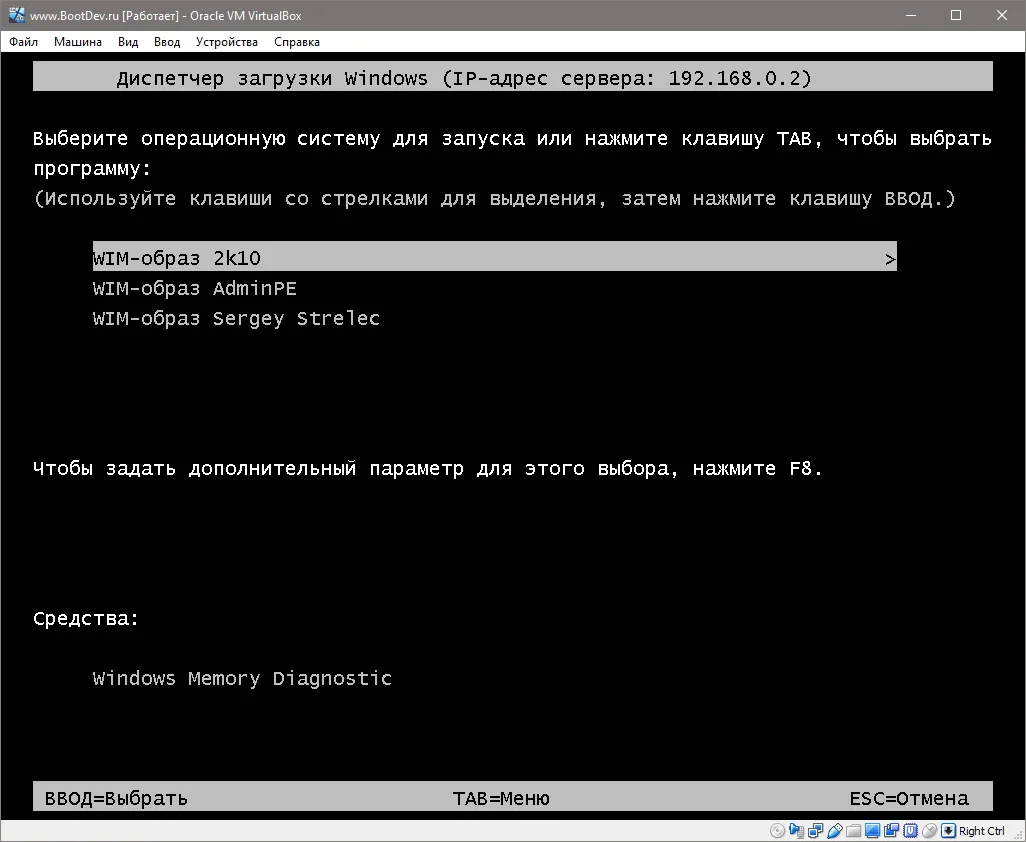Screen dimensions: 1026x842
Task: Maximize the VirtualBox window
Action: pos(956,15)
